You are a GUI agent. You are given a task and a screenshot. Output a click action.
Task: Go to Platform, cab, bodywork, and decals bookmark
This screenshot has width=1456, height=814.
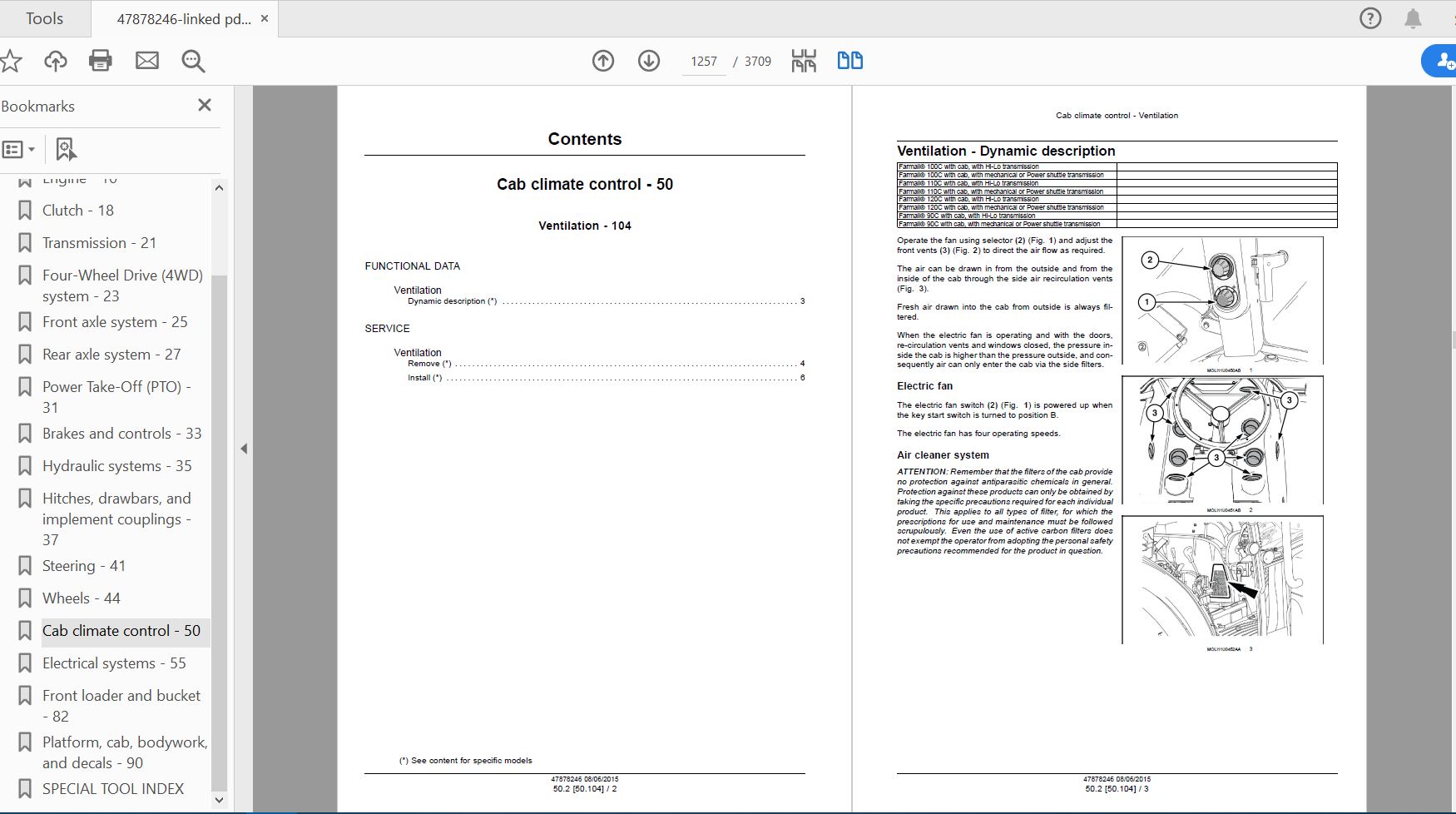point(125,752)
